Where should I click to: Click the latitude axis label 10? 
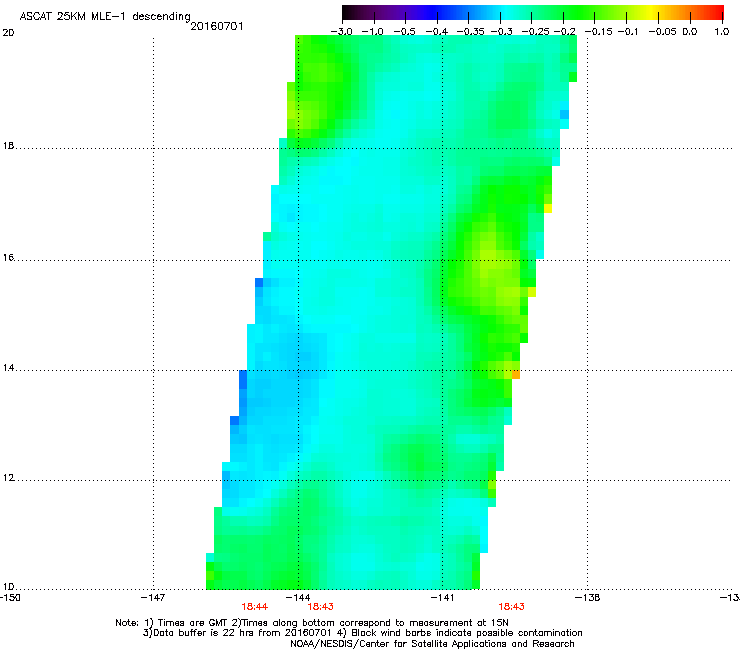tap(8, 587)
